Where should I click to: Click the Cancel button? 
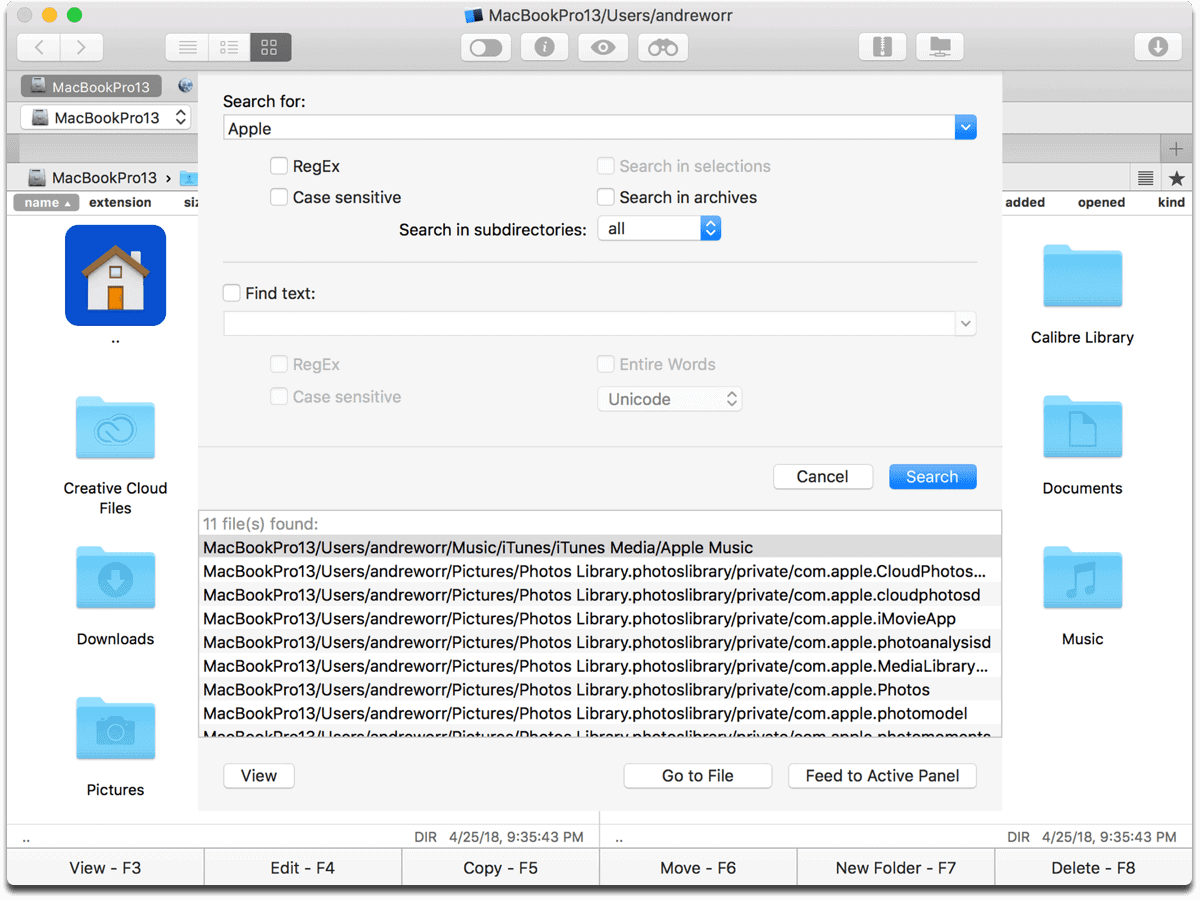click(x=823, y=476)
